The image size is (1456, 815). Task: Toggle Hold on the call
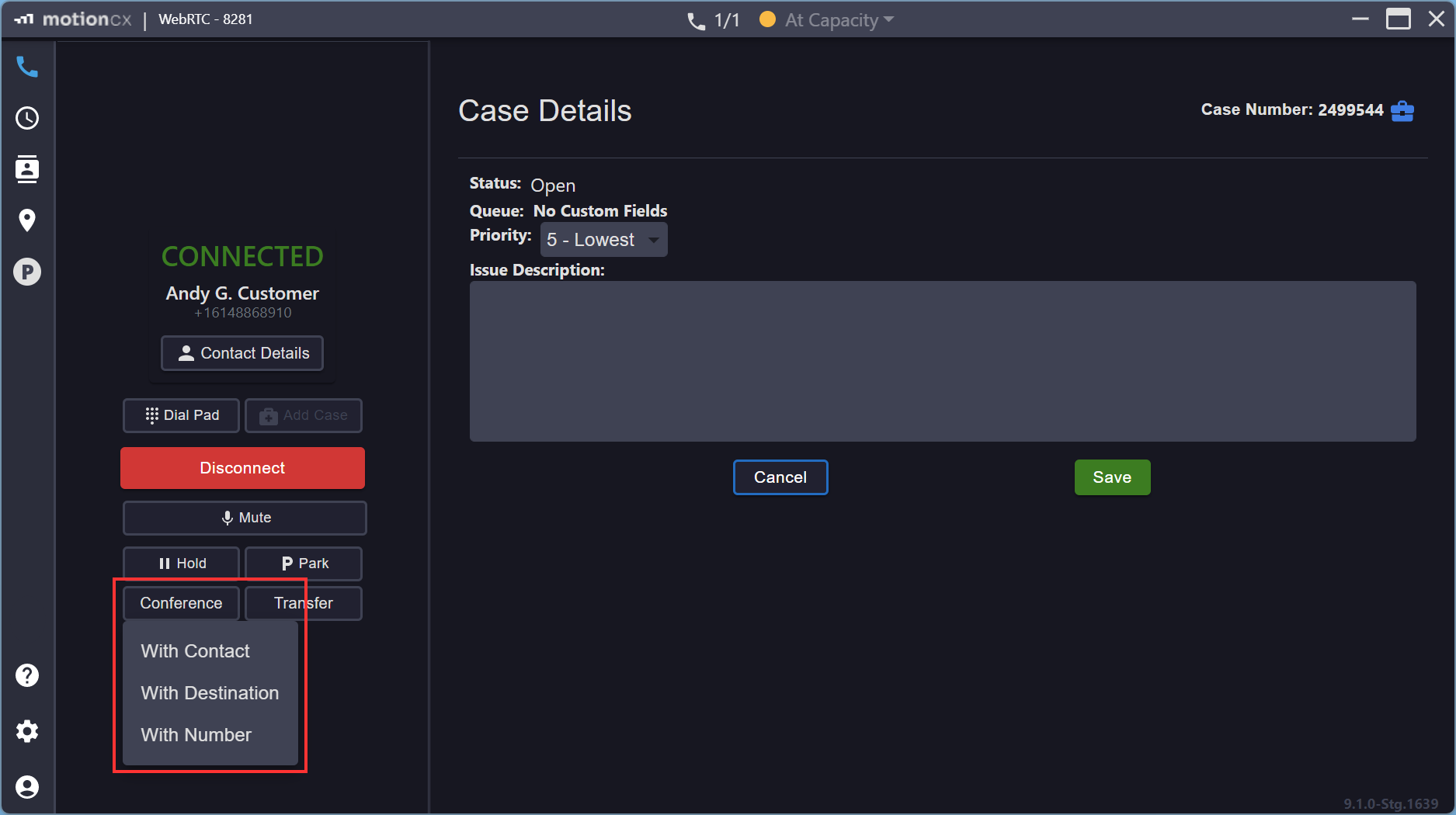(x=181, y=564)
